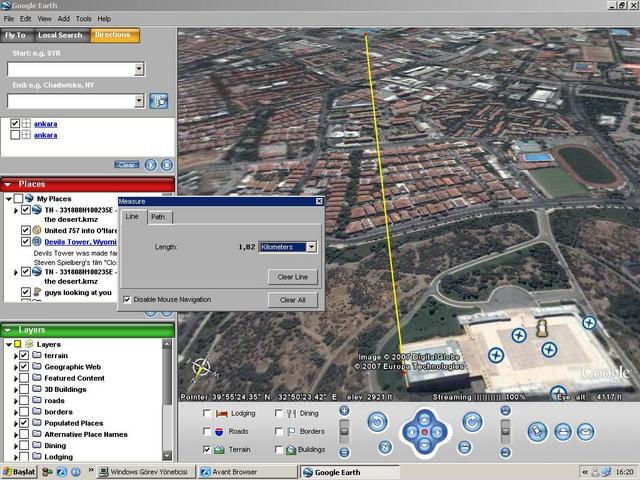Click the red center dot of the pan control
Screen dimensions: 640x480
click(424, 432)
